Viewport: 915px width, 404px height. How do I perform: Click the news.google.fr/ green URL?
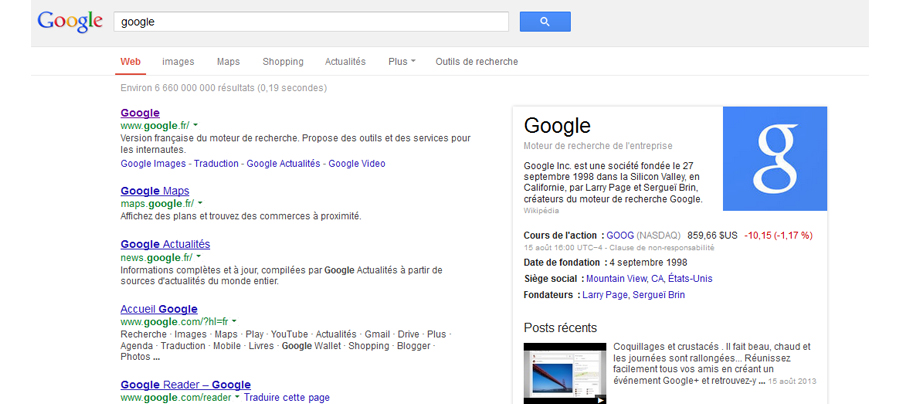coord(156,257)
